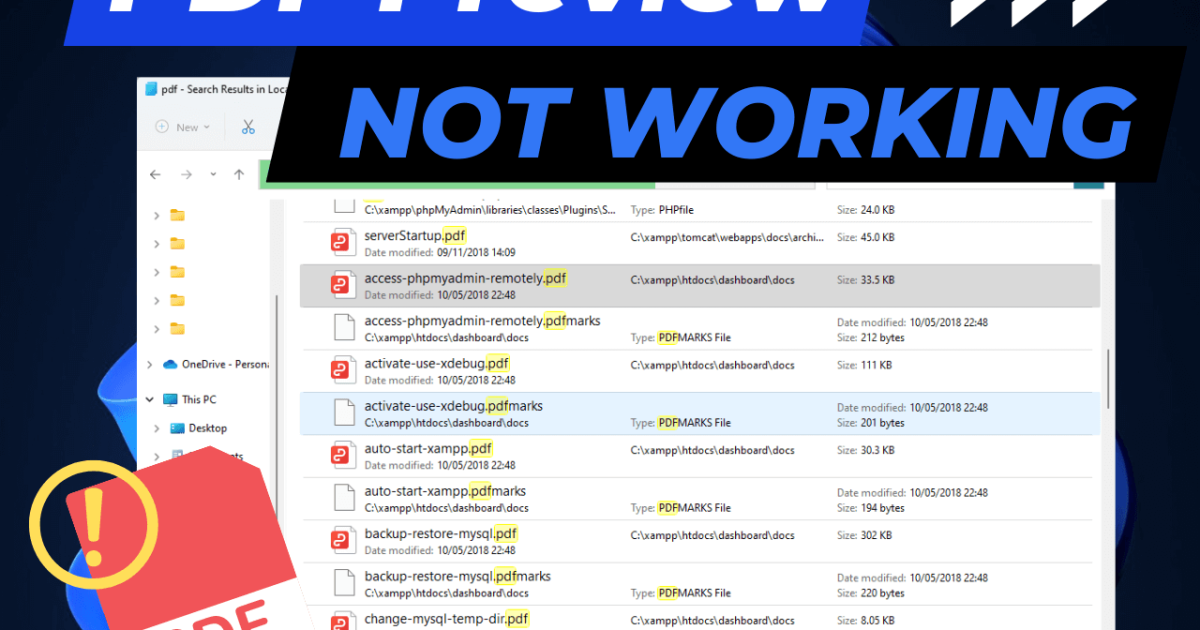The width and height of the screenshot is (1200, 630).
Task: Click activate-use-xdebug.pdfmarks blank file icon
Action: coord(344,413)
